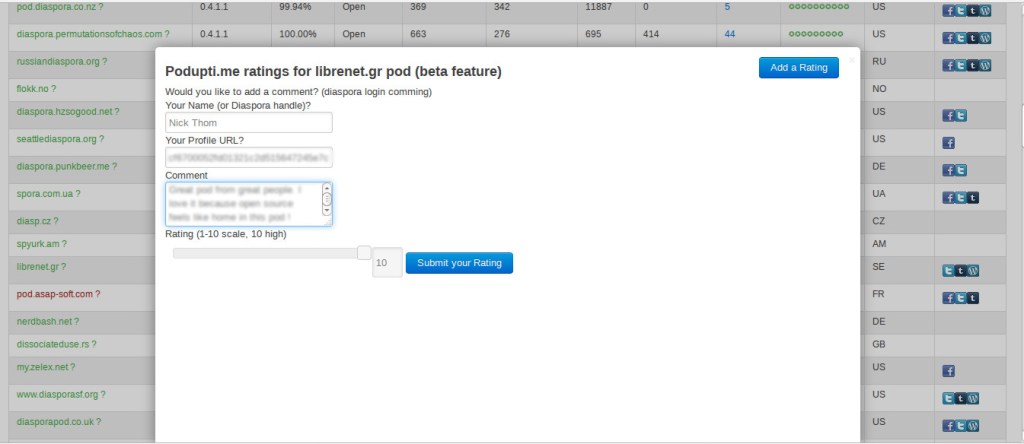Click Facebook icon in seattlediaspora.org row
The height and width of the screenshot is (444, 1024).
pyautogui.click(x=949, y=143)
